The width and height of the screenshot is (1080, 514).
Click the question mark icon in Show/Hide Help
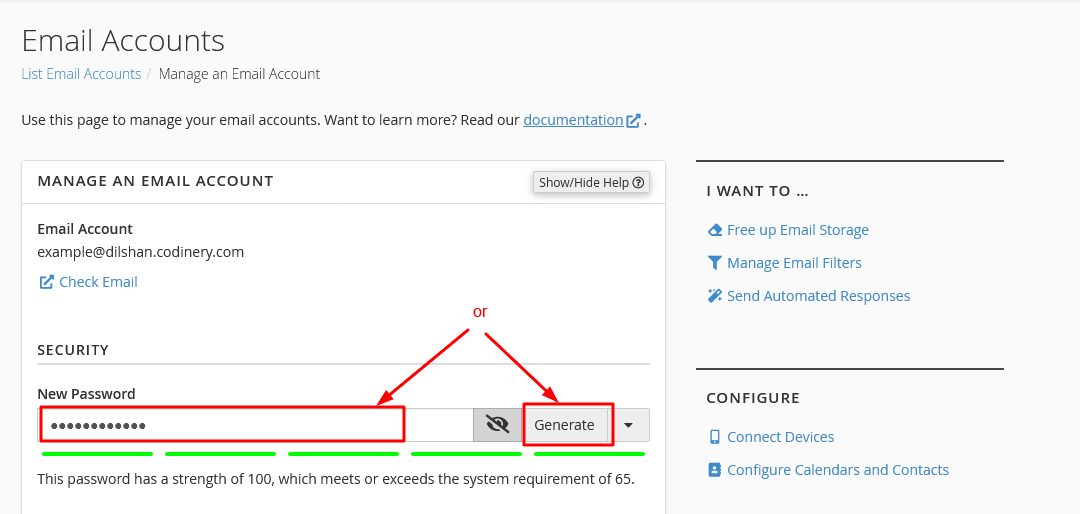click(638, 182)
